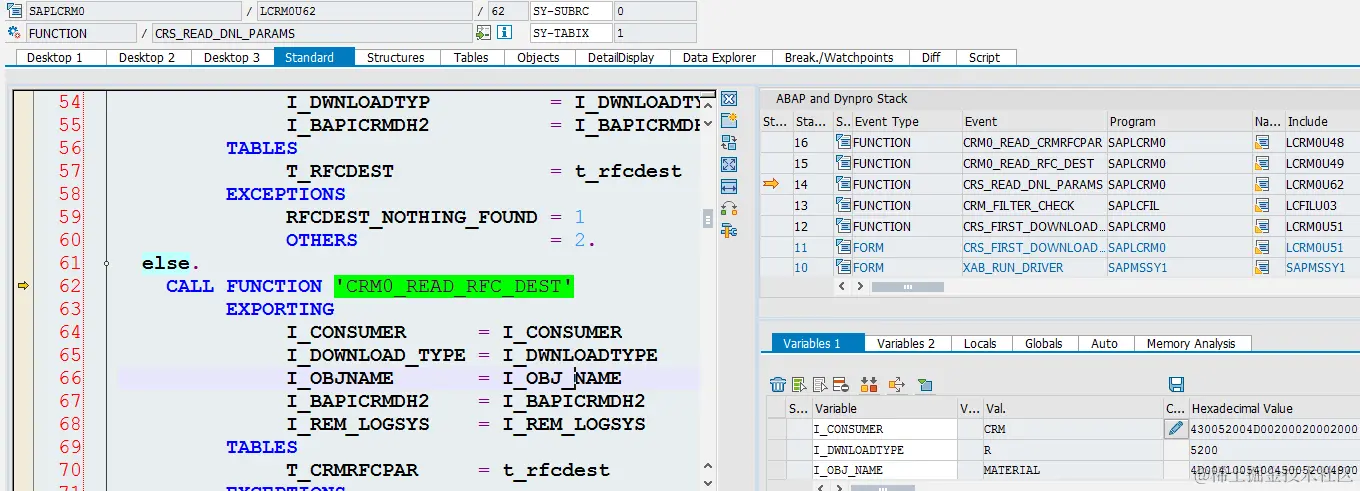The height and width of the screenshot is (491, 1360).
Task: Switch to the Variables 2 tab
Action: click(906, 343)
